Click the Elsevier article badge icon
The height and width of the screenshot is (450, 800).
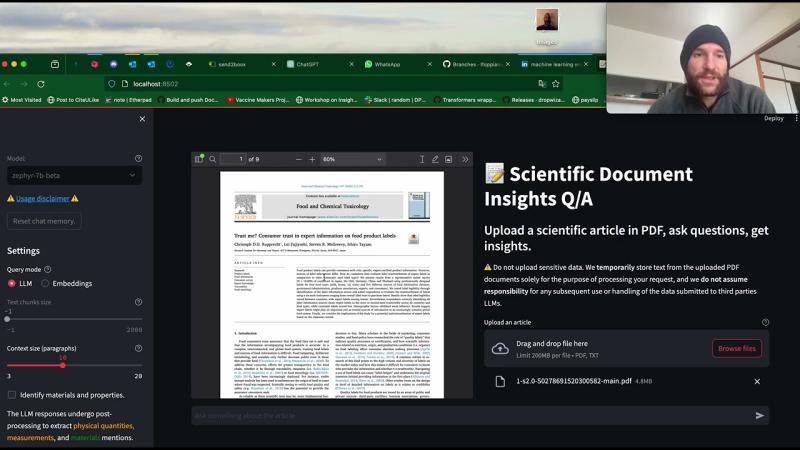point(414,238)
